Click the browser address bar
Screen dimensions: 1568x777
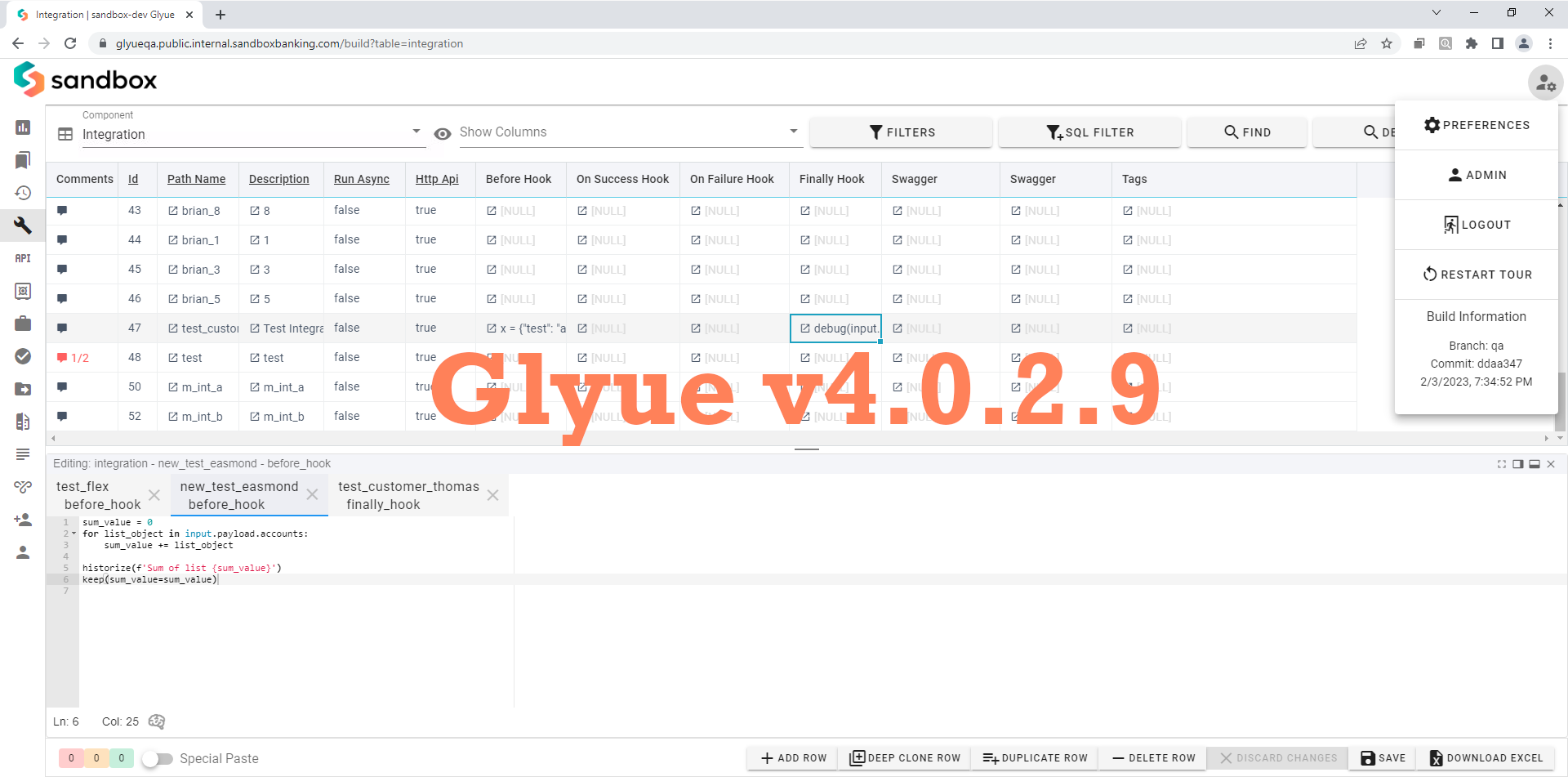(719, 43)
